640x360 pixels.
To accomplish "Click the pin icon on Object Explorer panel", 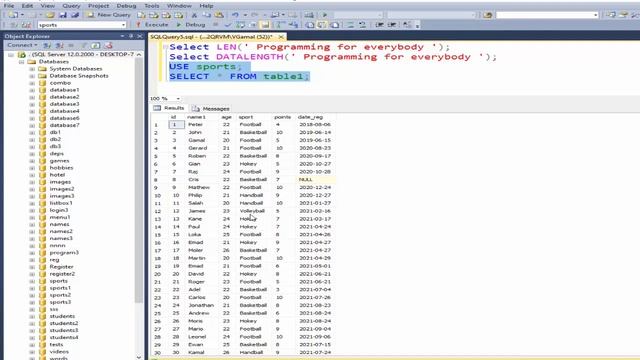I will click(131, 36).
